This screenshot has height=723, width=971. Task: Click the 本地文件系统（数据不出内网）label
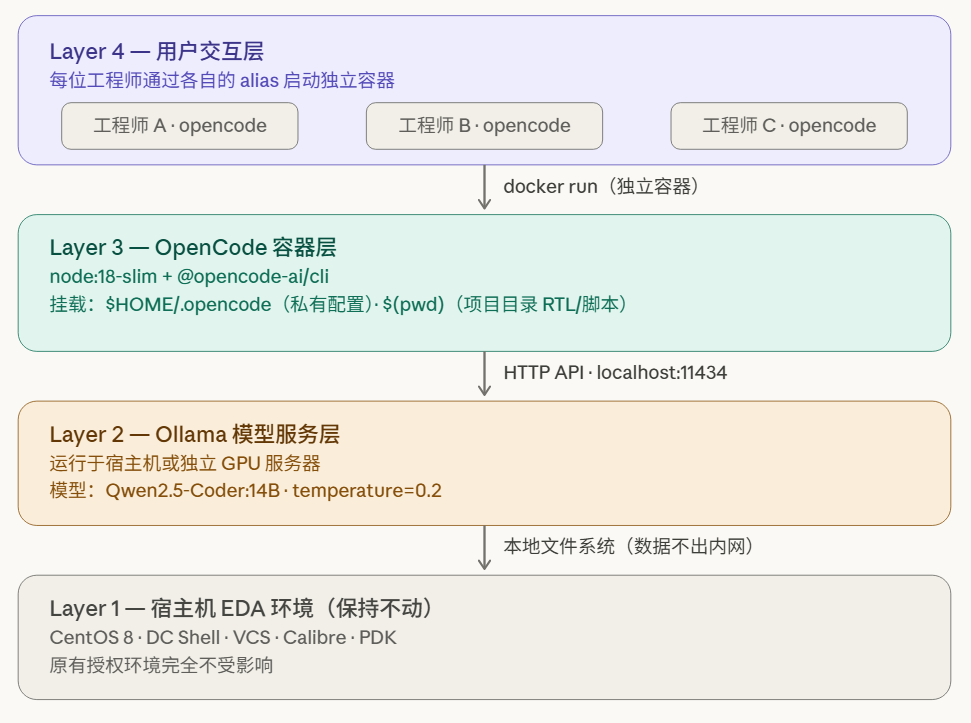(x=630, y=547)
